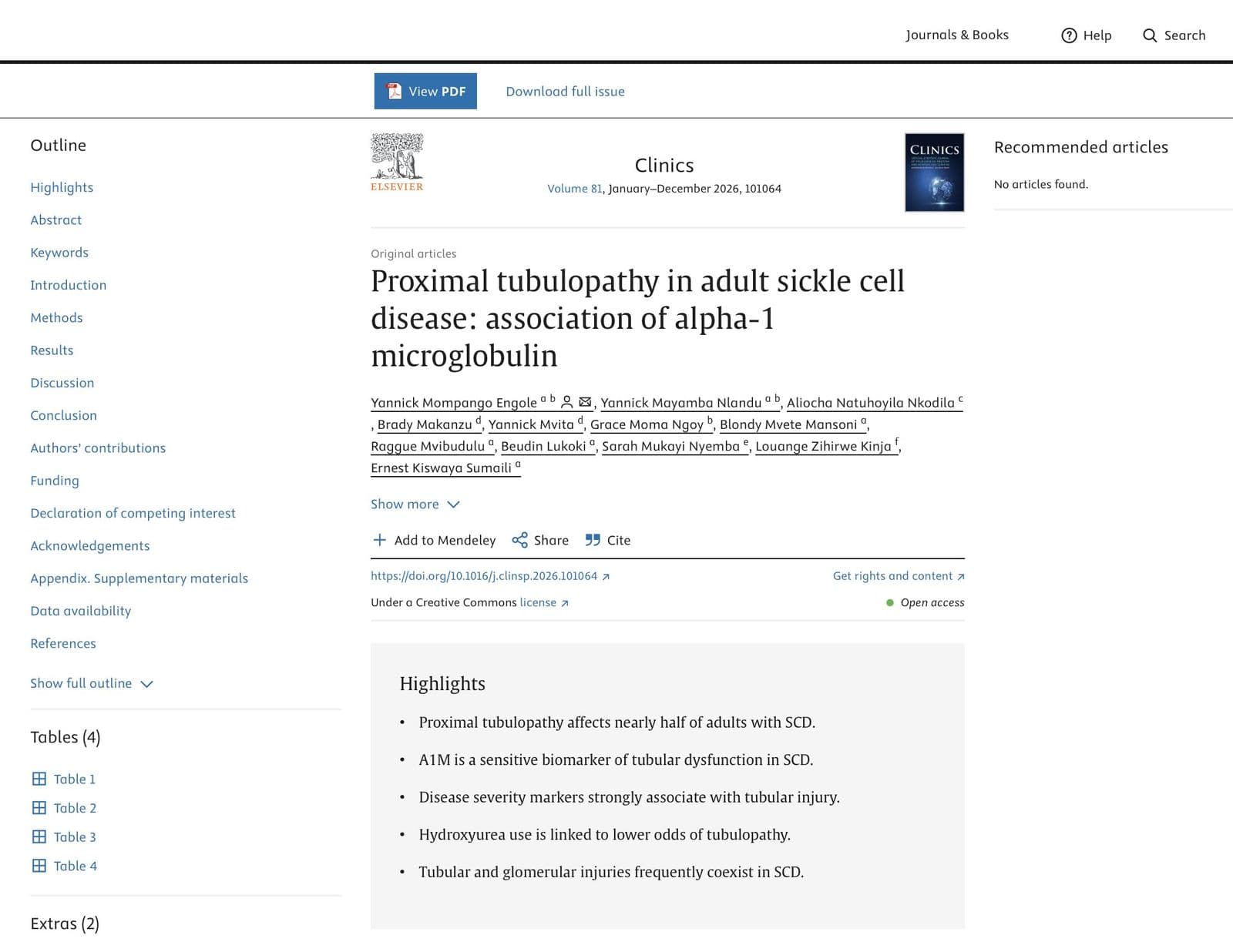This screenshot has width=1233, height=952.
Task: Click the external arrow next to DOI link
Action: point(606,576)
